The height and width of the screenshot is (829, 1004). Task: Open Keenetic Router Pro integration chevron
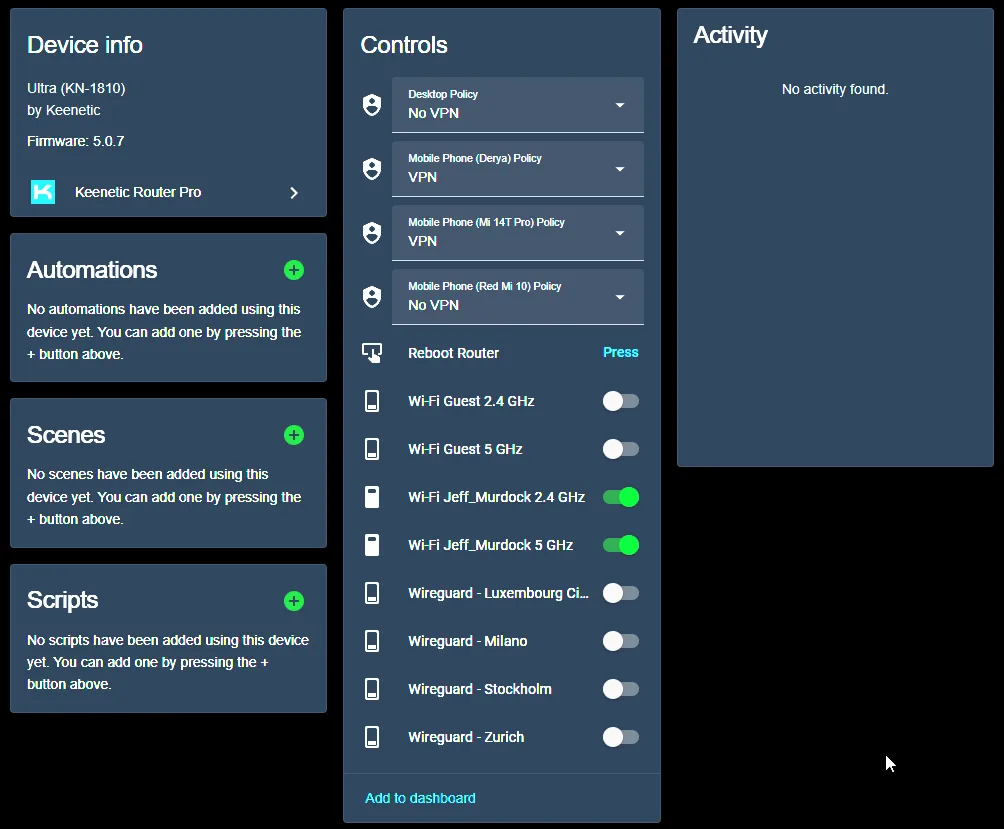[x=294, y=193]
